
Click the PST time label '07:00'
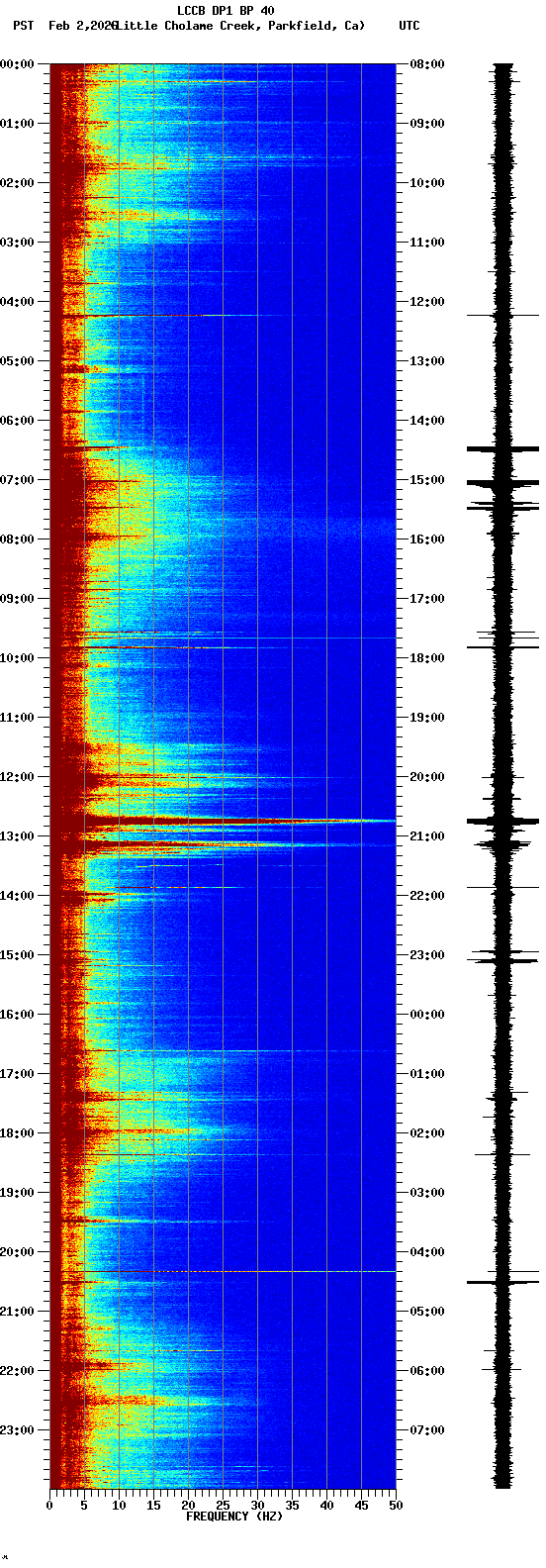(x=16, y=480)
